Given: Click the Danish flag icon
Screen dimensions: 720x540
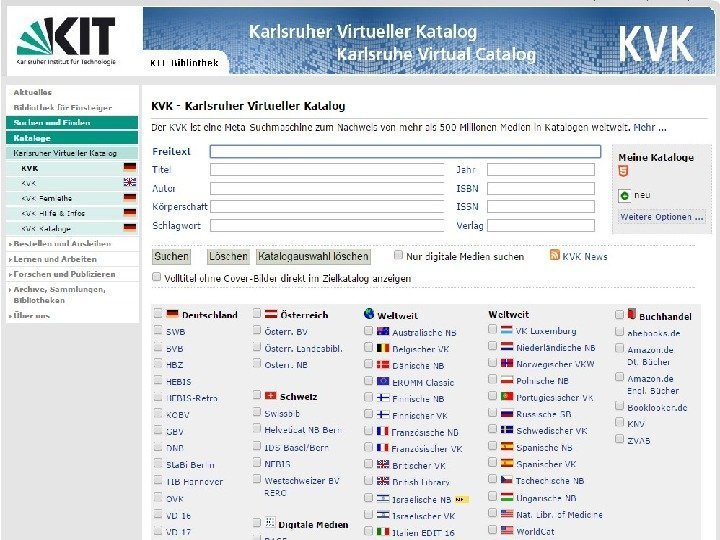Looking at the screenshot, I should coord(383,365).
